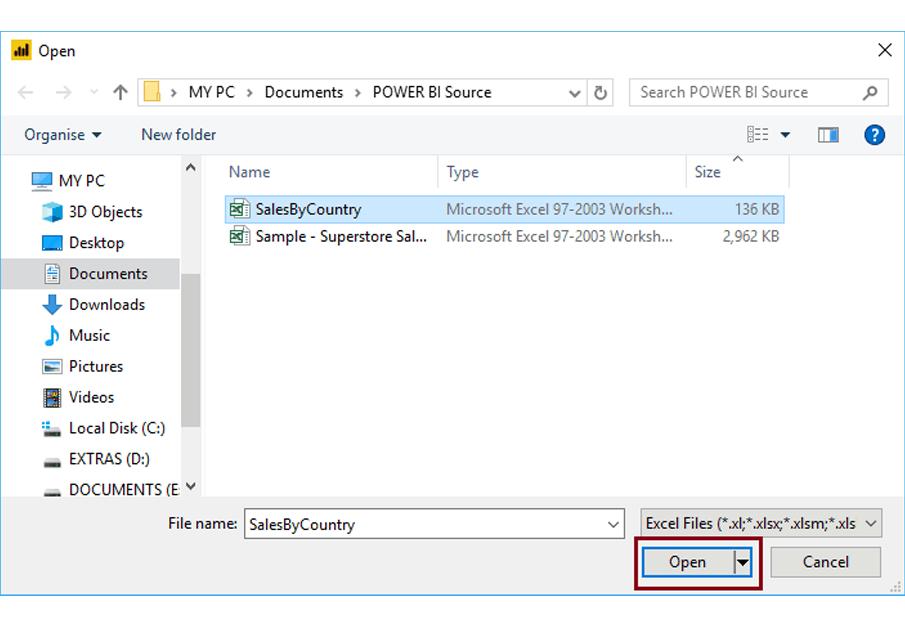
Task: Click the Superstore Excel file icon
Action: (240, 236)
